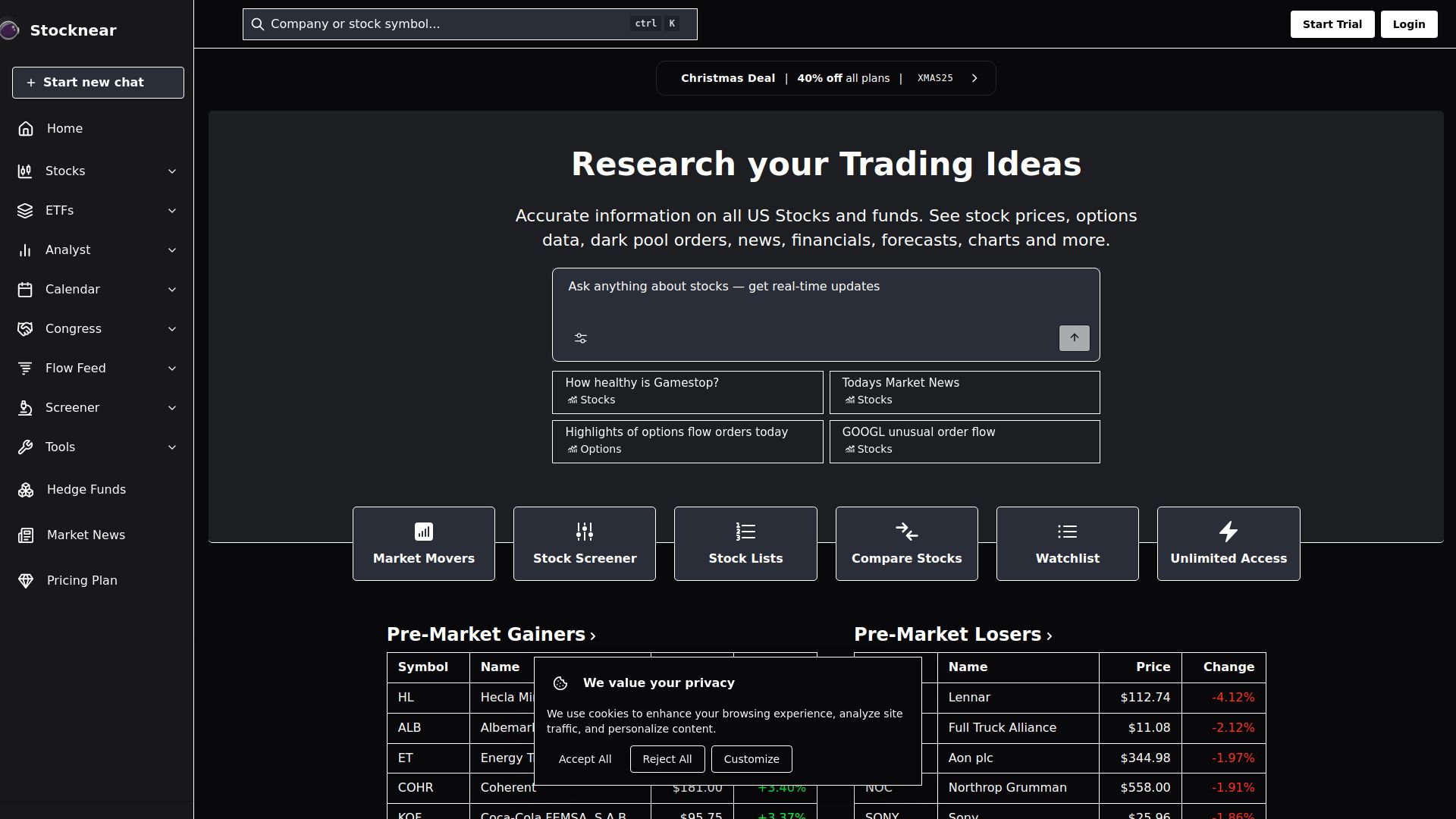
Task: Expand the Congress sidebar section
Action: tap(97, 329)
